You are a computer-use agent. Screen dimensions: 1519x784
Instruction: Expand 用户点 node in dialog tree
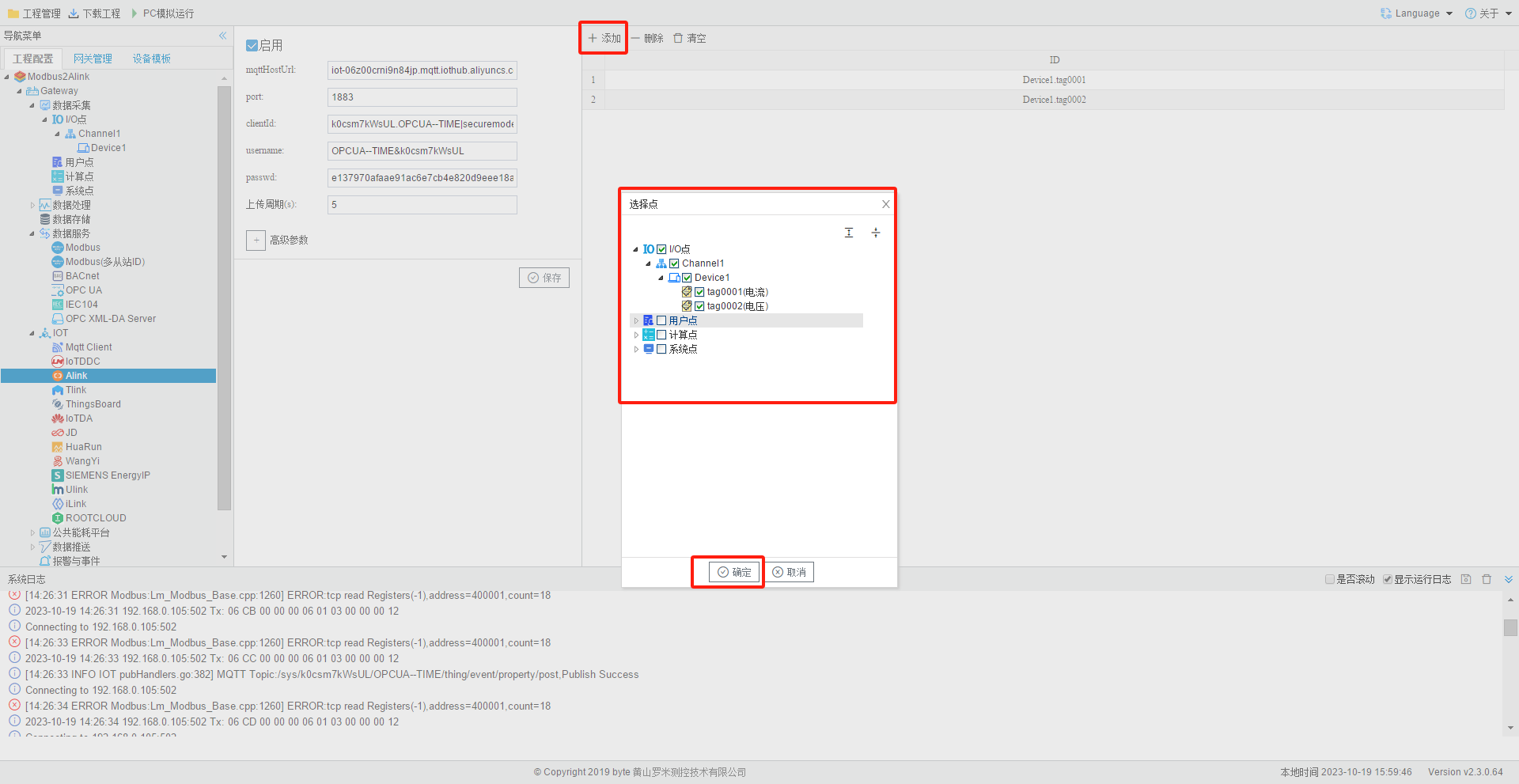(x=635, y=320)
